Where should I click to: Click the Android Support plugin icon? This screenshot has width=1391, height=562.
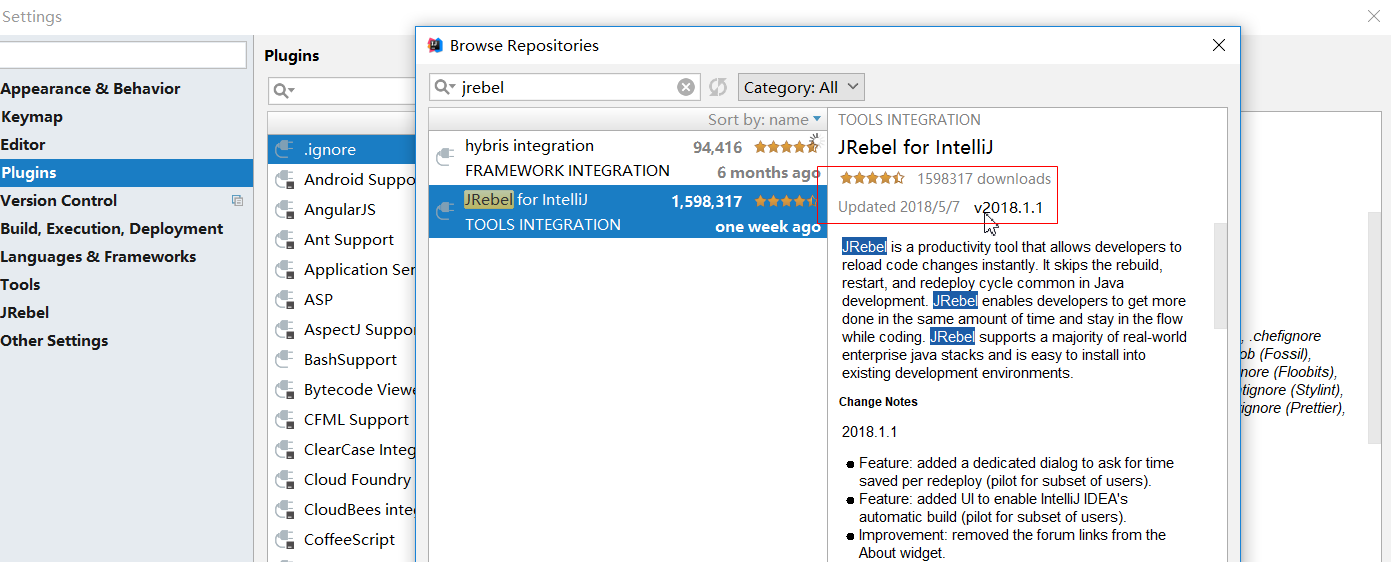[285, 180]
